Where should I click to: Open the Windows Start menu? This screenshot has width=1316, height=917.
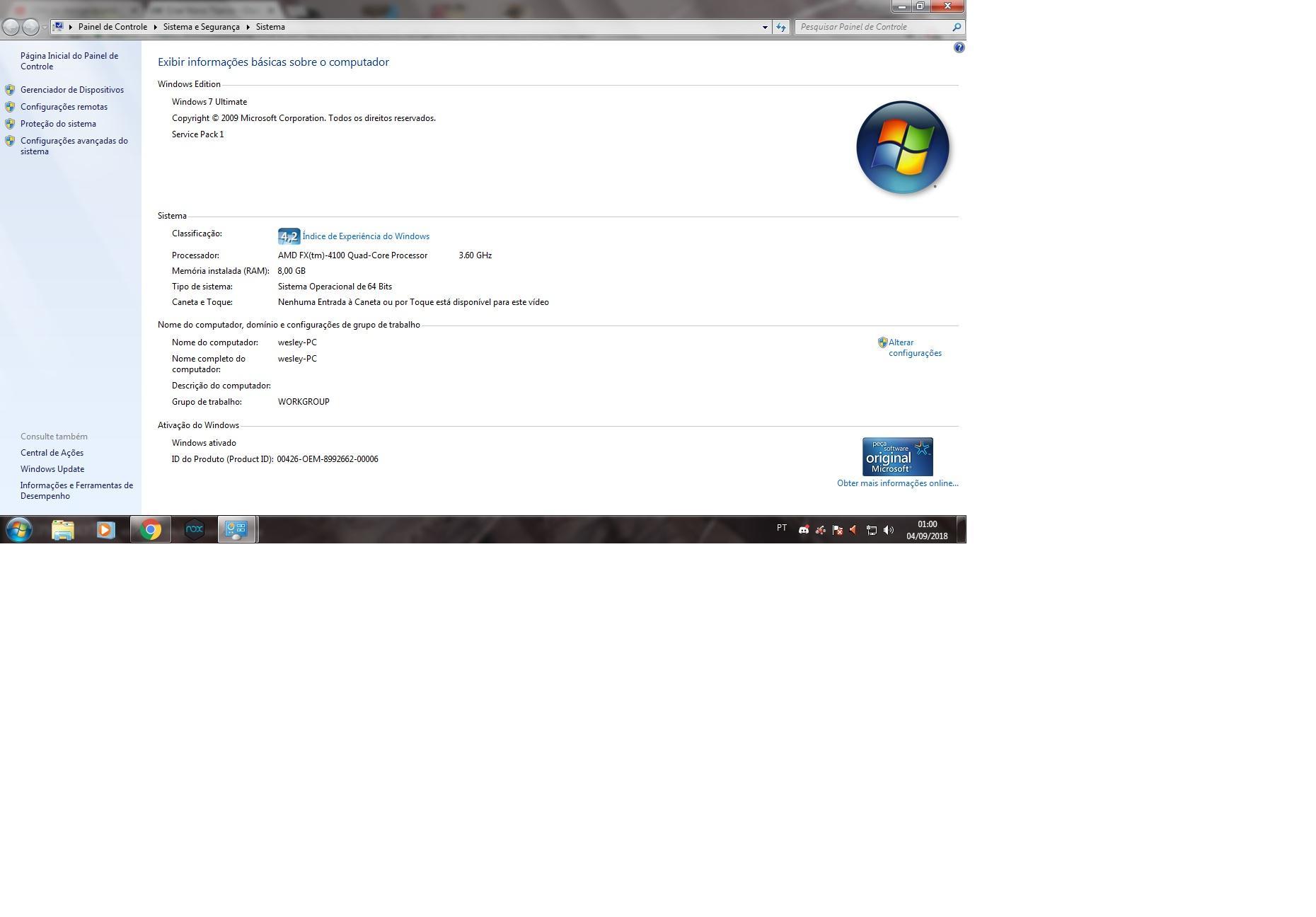click(x=19, y=529)
